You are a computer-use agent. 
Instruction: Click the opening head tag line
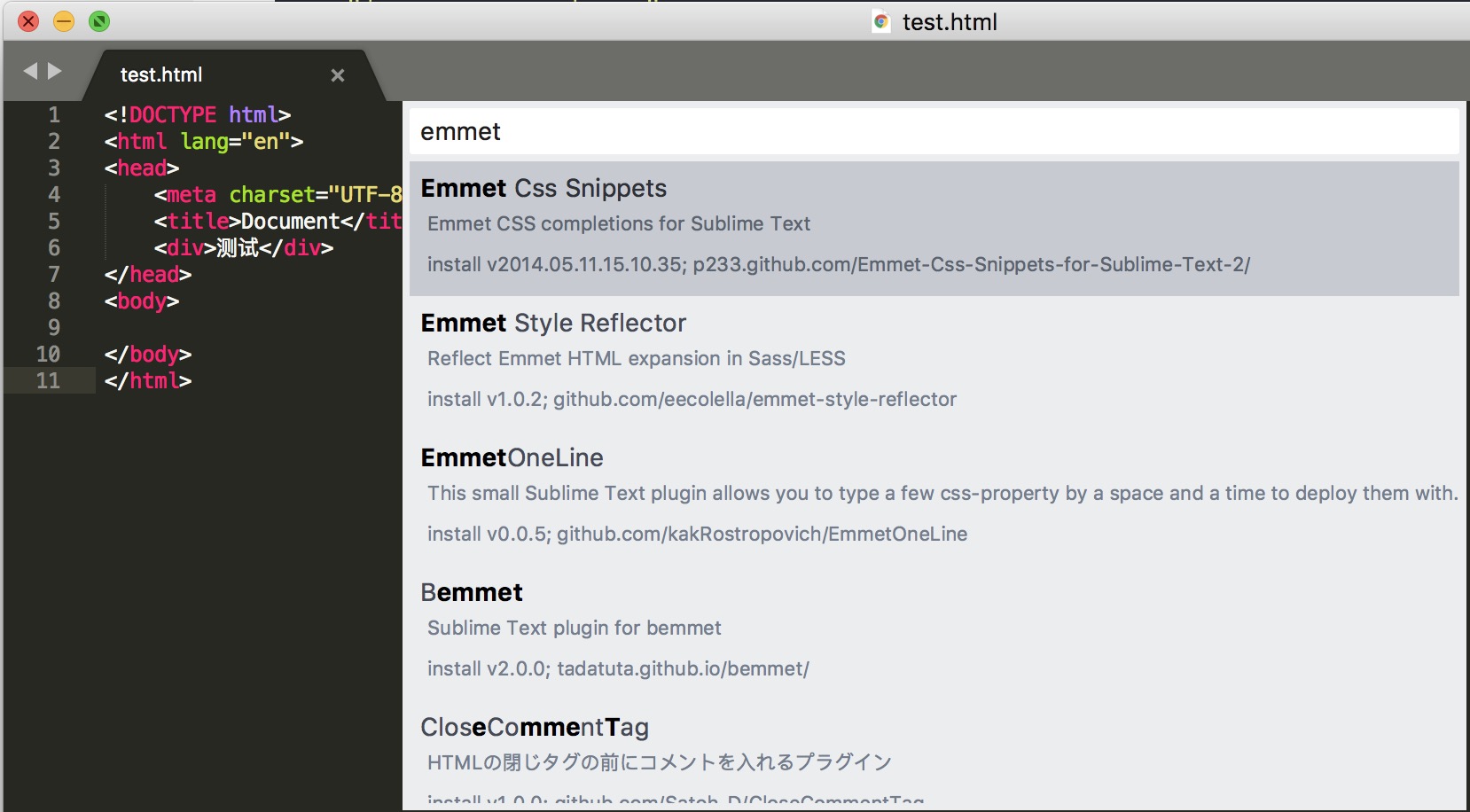pyautogui.click(x=142, y=168)
